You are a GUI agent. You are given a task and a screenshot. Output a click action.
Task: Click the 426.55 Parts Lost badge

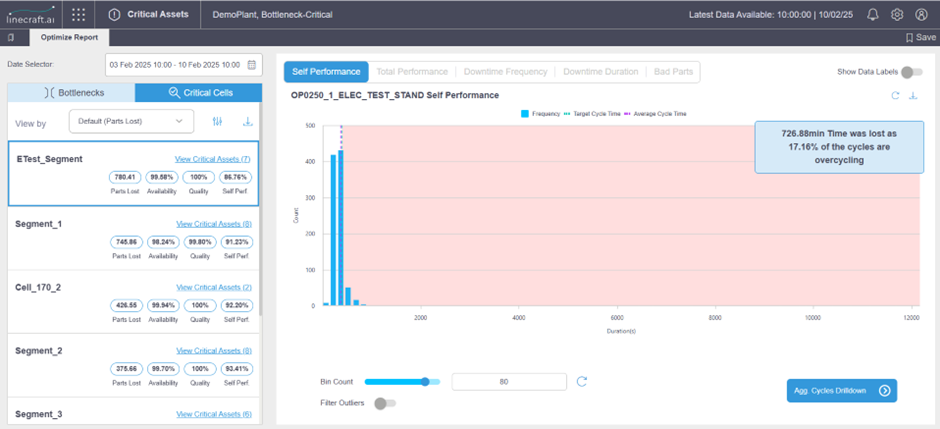tap(126, 306)
